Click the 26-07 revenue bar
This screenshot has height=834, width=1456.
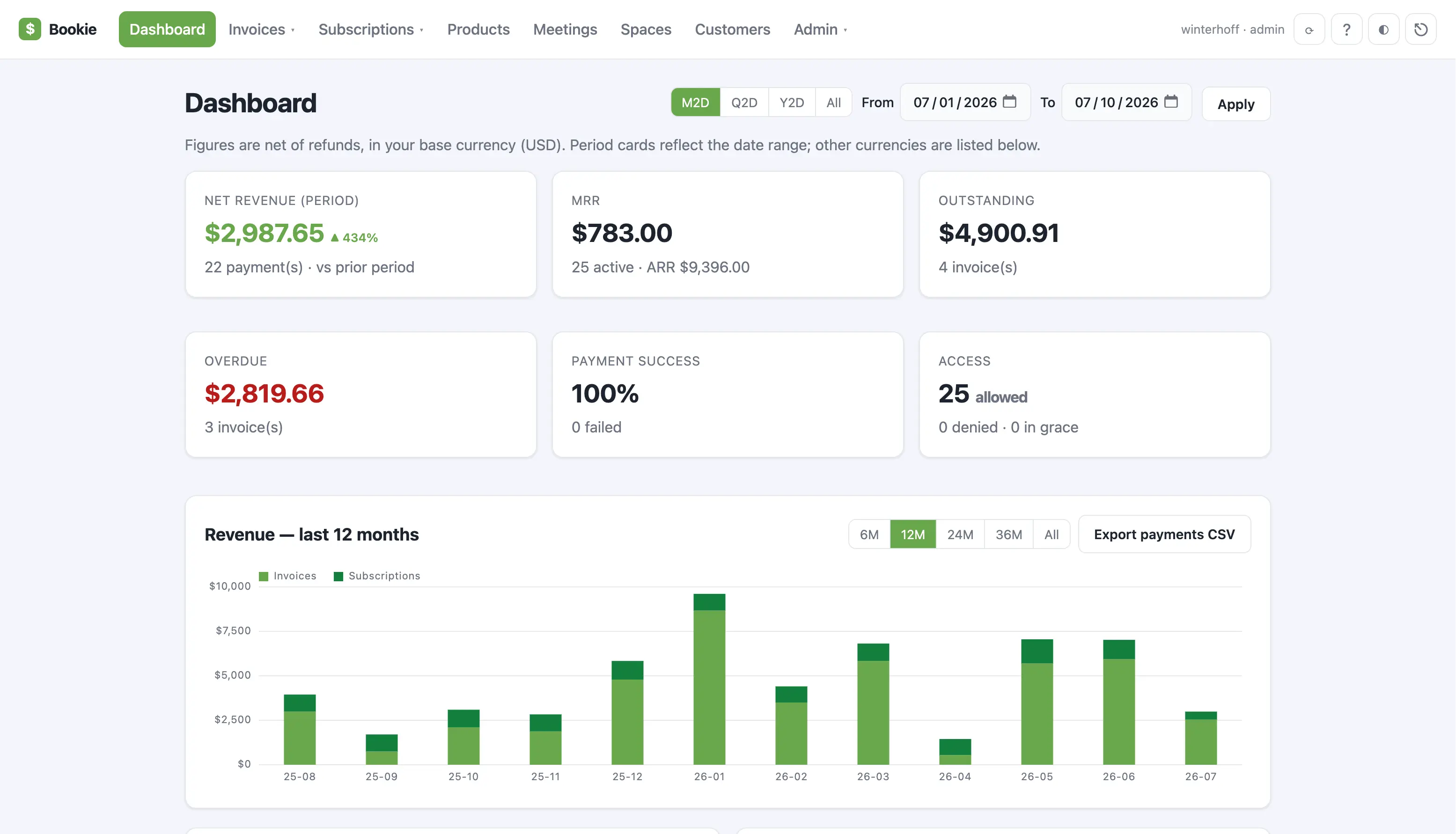click(x=1201, y=738)
